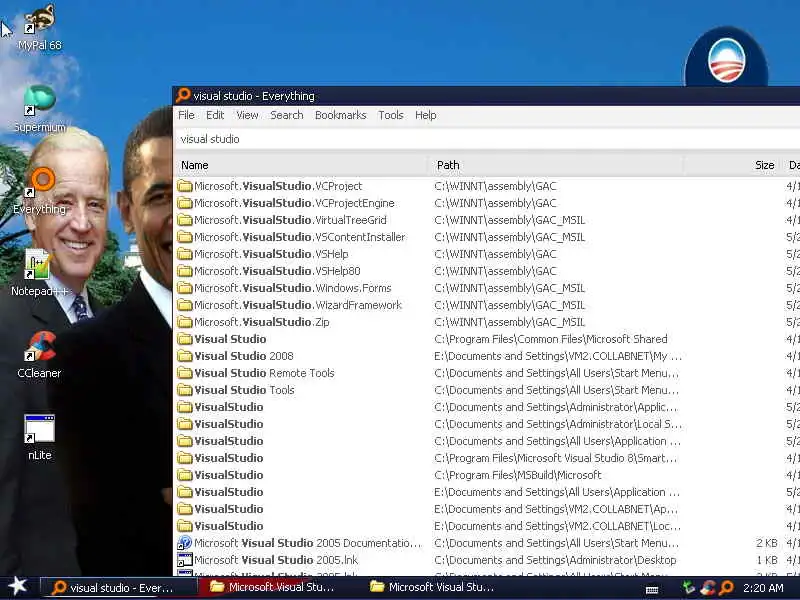The width and height of the screenshot is (800, 600).
Task: Click folder icon of Microsoft.VisualStudio.VSHelp80 row
Action: click(185, 271)
